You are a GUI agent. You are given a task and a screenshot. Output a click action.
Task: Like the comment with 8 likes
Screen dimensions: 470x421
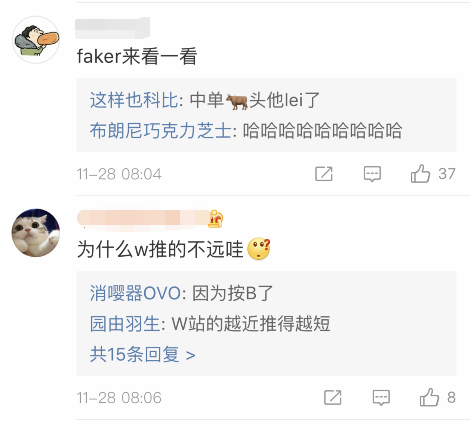[x=429, y=397]
